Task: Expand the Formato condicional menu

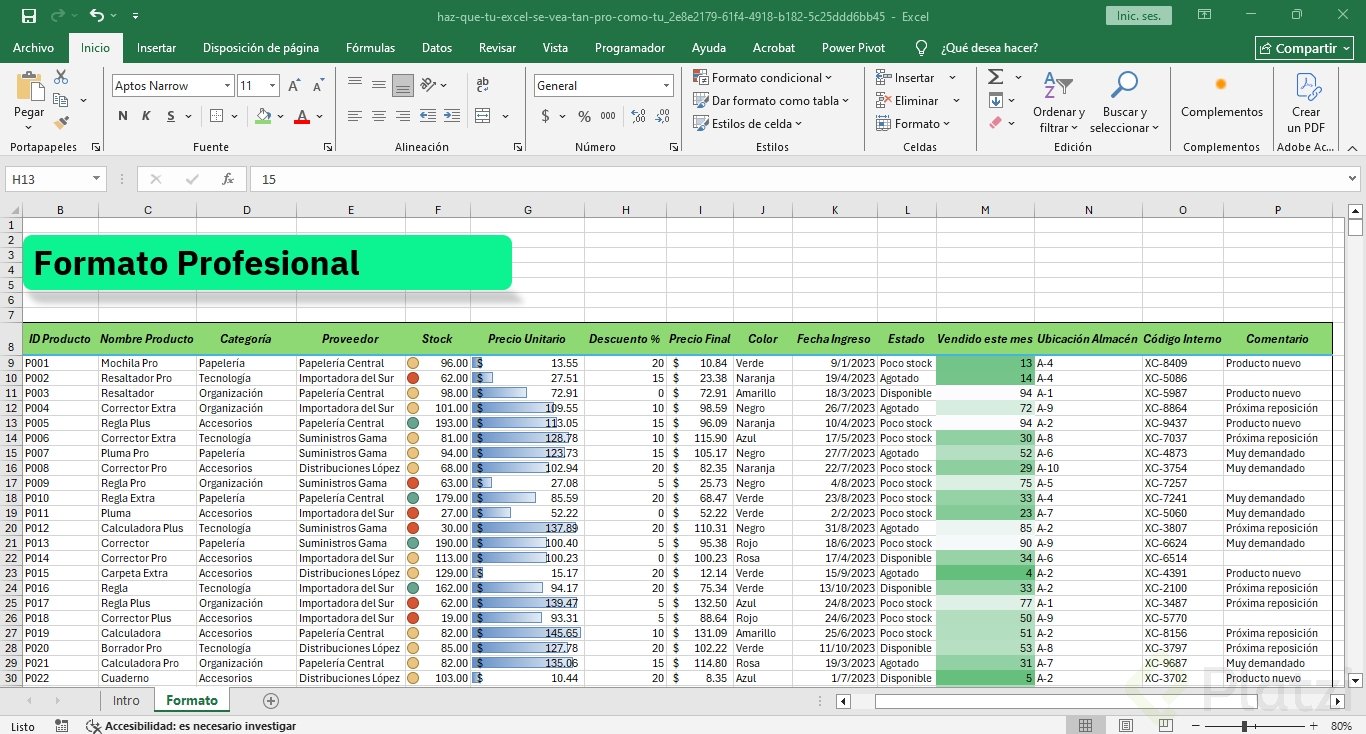Action: [x=762, y=77]
